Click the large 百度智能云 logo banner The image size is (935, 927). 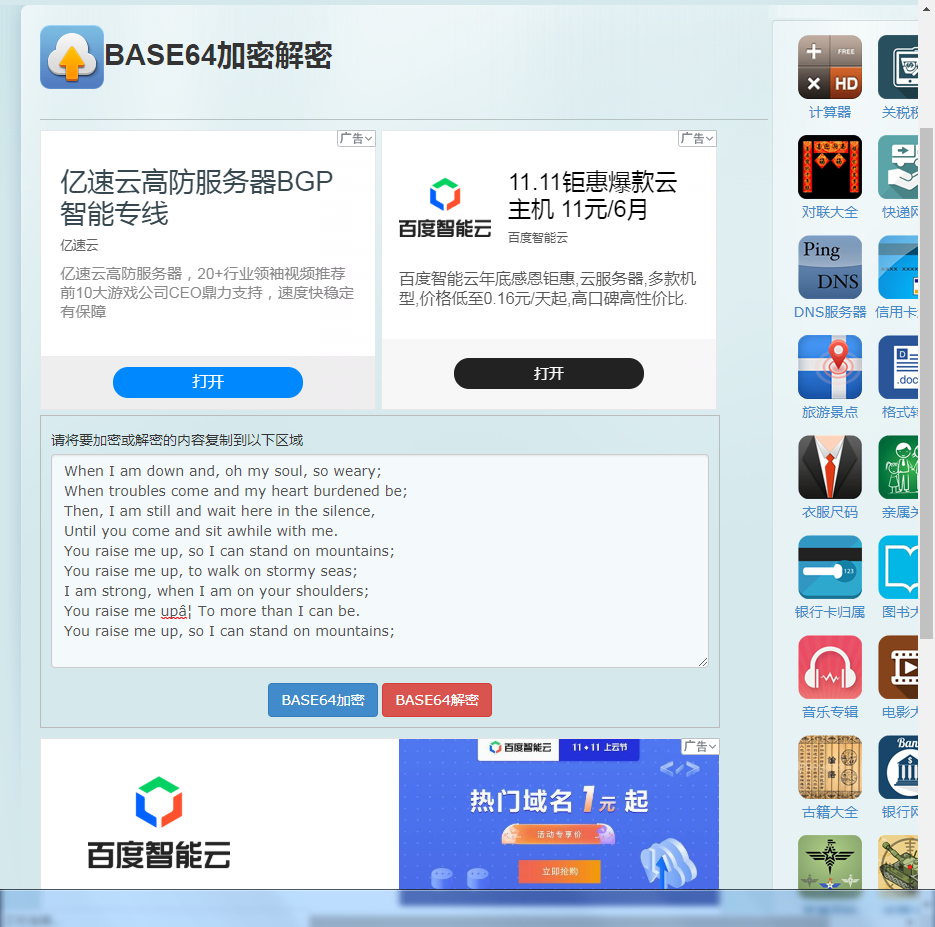[x=159, y=823]
